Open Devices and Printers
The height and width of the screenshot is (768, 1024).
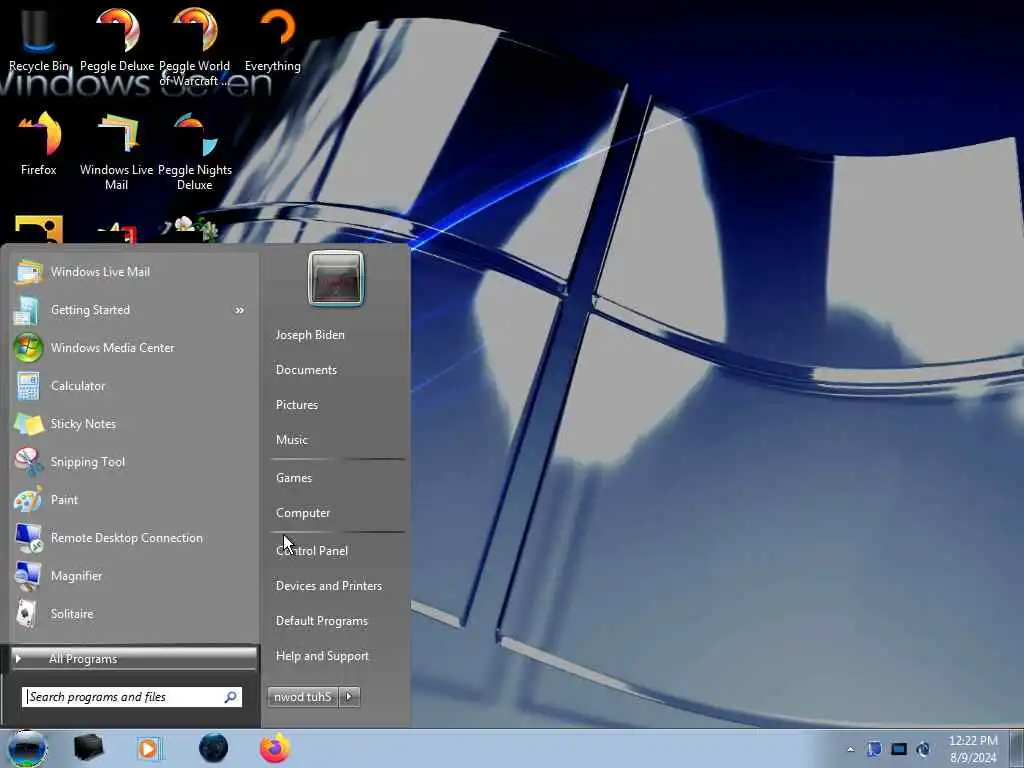pos(328,586)
